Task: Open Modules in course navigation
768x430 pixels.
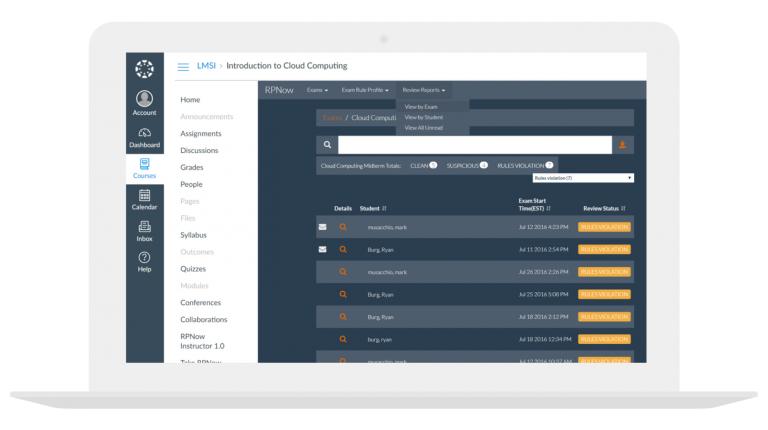Action: [x=194, y=286]
